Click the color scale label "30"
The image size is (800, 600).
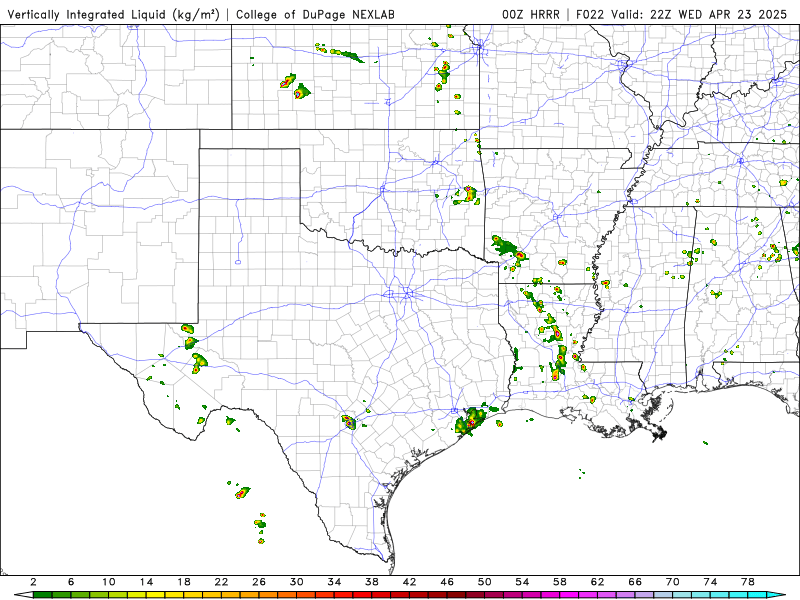coord(296,582)
